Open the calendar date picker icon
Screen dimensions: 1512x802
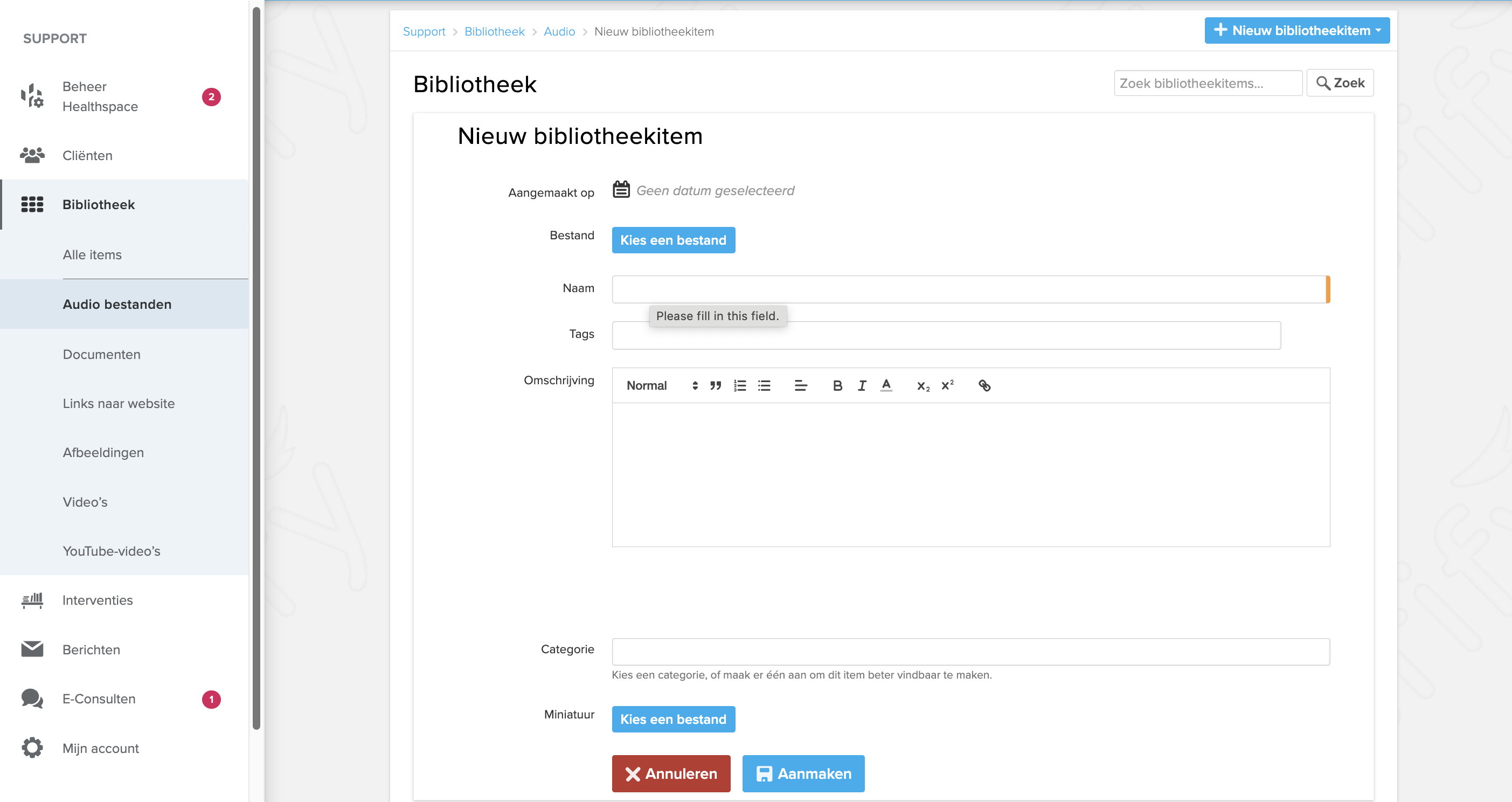(621, 190)
